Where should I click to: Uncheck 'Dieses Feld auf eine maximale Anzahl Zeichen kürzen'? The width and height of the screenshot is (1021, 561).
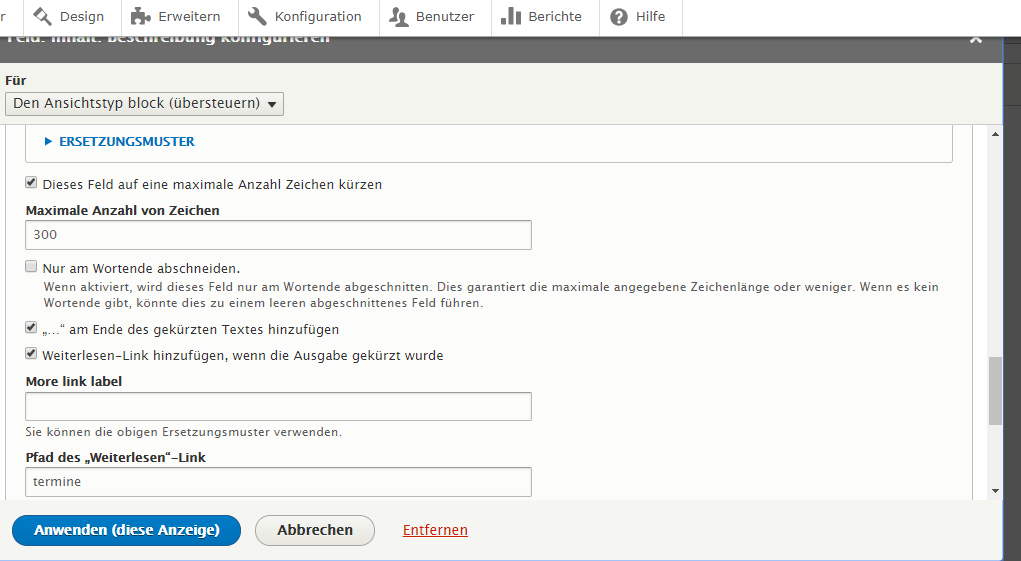click(x=31, y=184)
